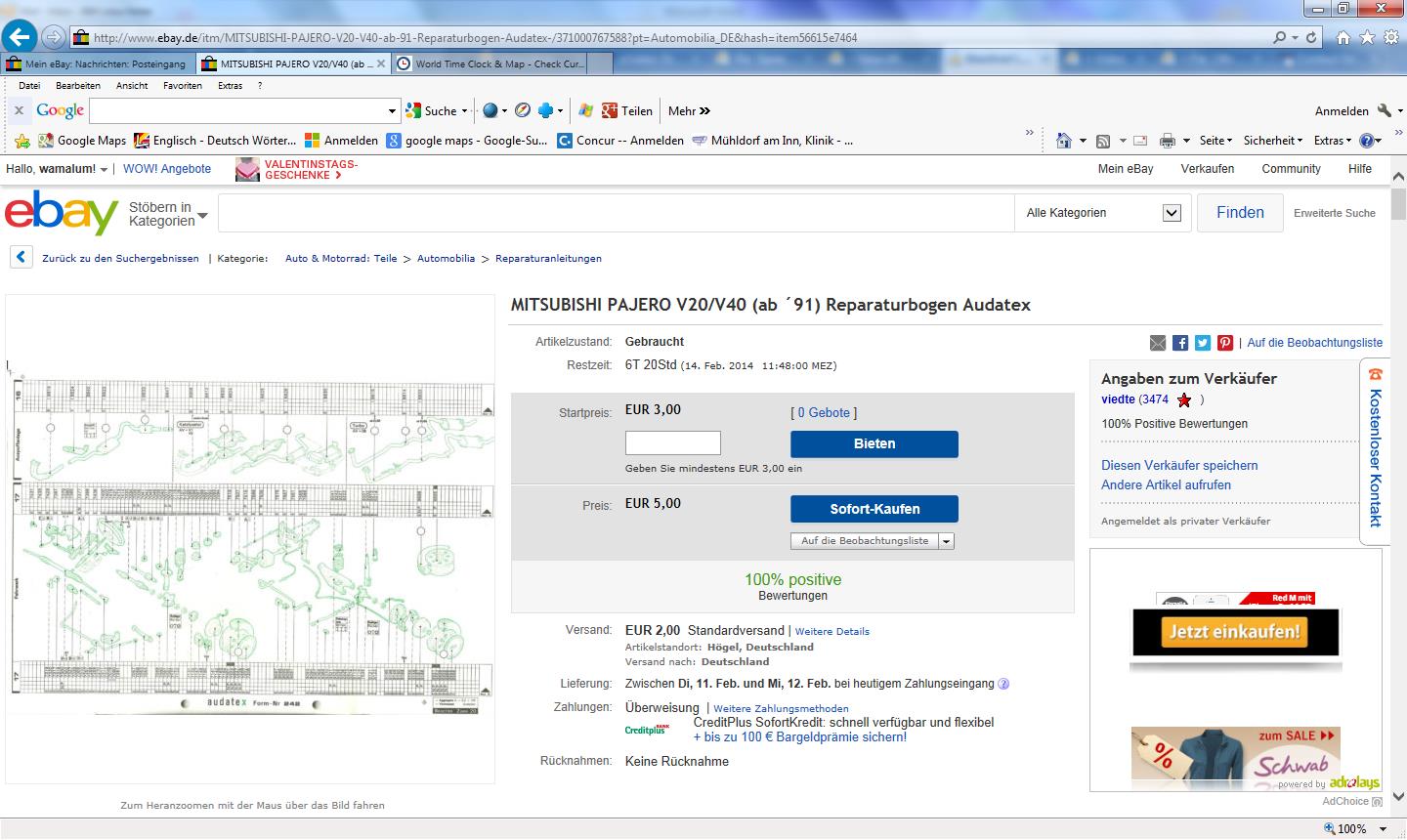Click the printer icon in command bar
This screenshot has width=1407, height=840.
tap(1167, 141)
